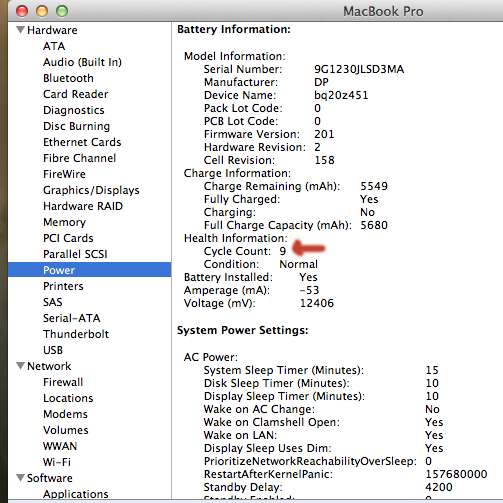Screen dimensions: 503x503
Task: Select Hardware RAID entry
Action: pos(83,206)
